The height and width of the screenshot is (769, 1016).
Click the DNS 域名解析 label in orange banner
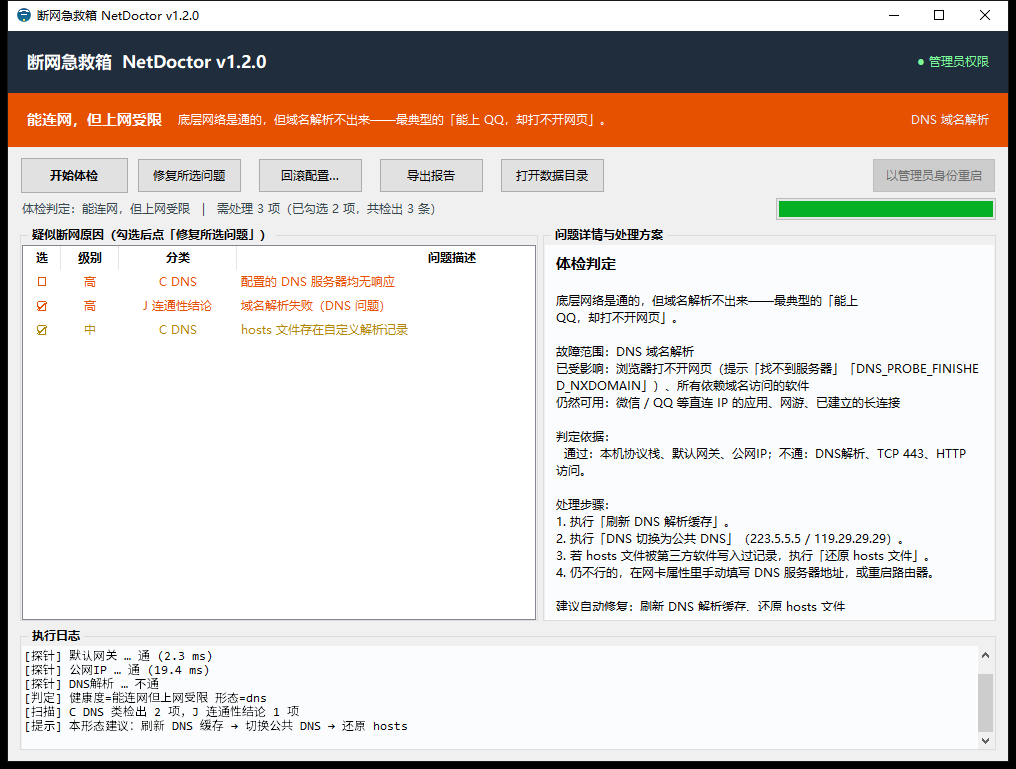click(x=950, y=120)
